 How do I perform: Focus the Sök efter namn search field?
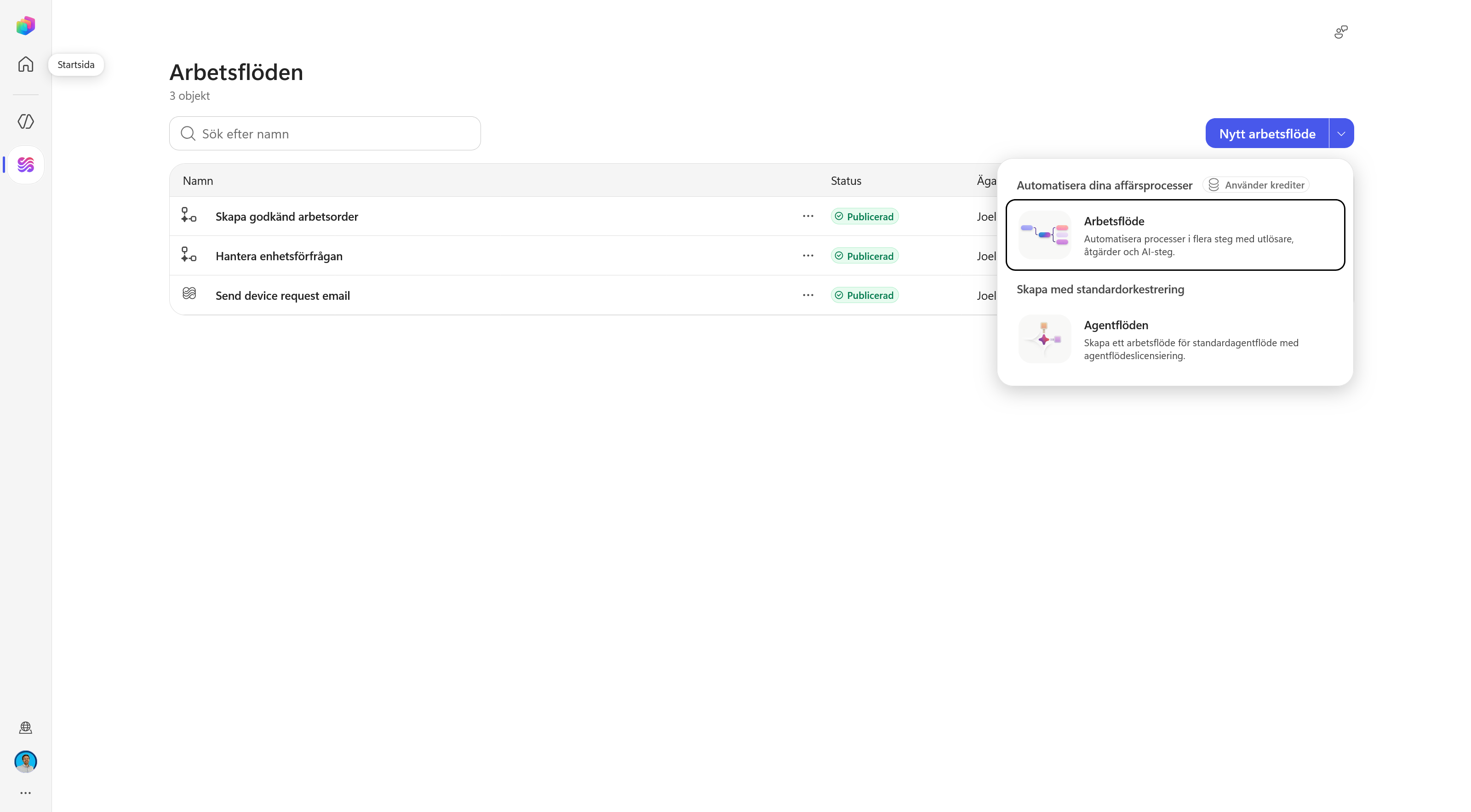pyautogui.click(x=325, y=134)
